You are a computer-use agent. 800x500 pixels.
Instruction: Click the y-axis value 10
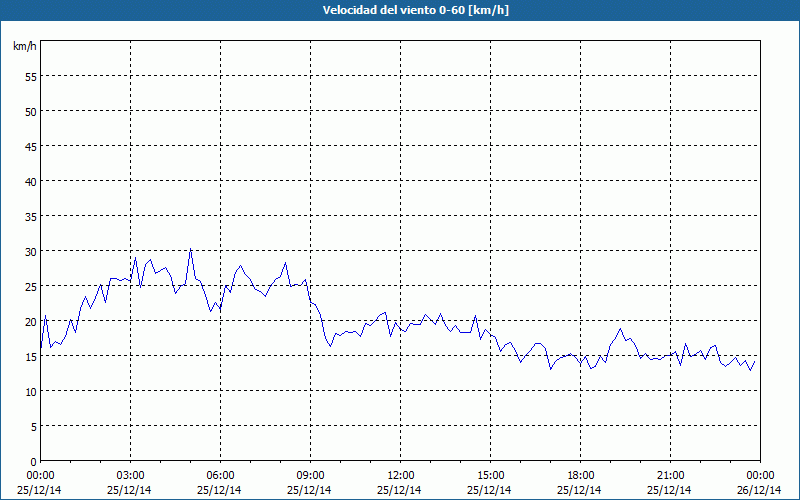point(31,392)
